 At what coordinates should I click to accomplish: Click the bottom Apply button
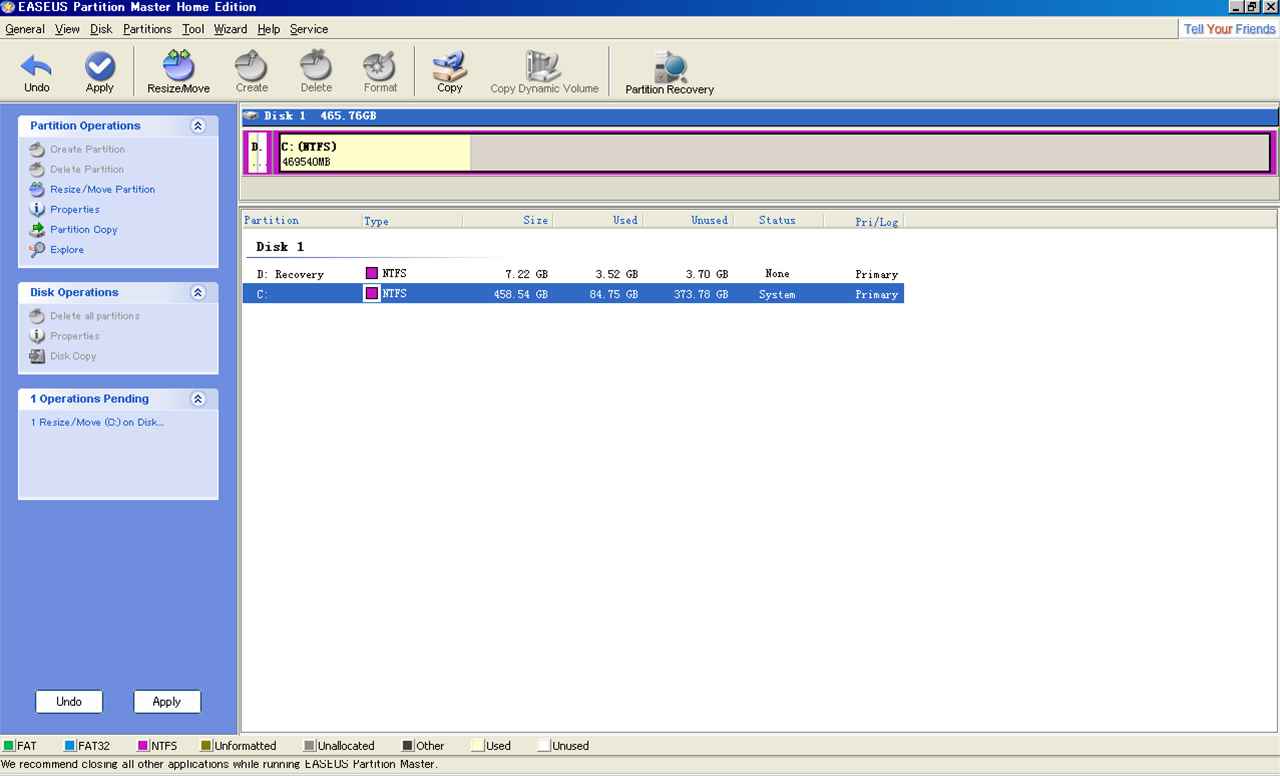(x=167, y=702)
